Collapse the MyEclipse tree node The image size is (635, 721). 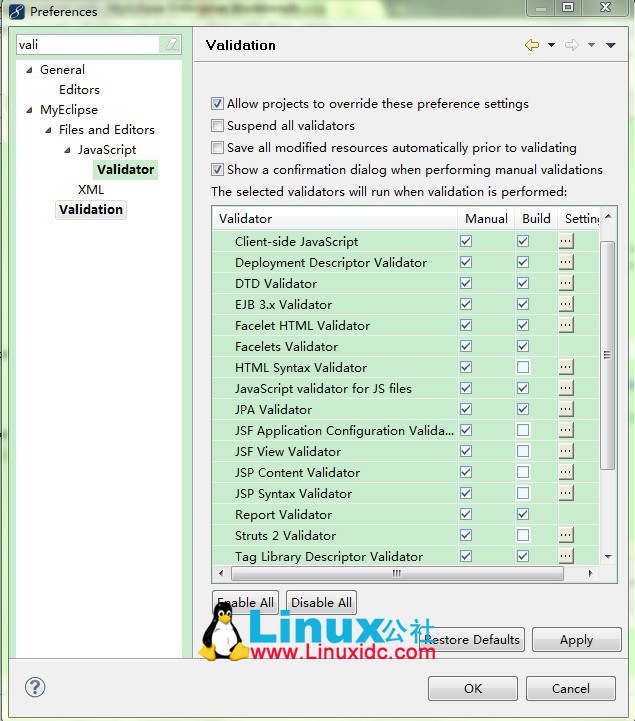tap(30, 110)
